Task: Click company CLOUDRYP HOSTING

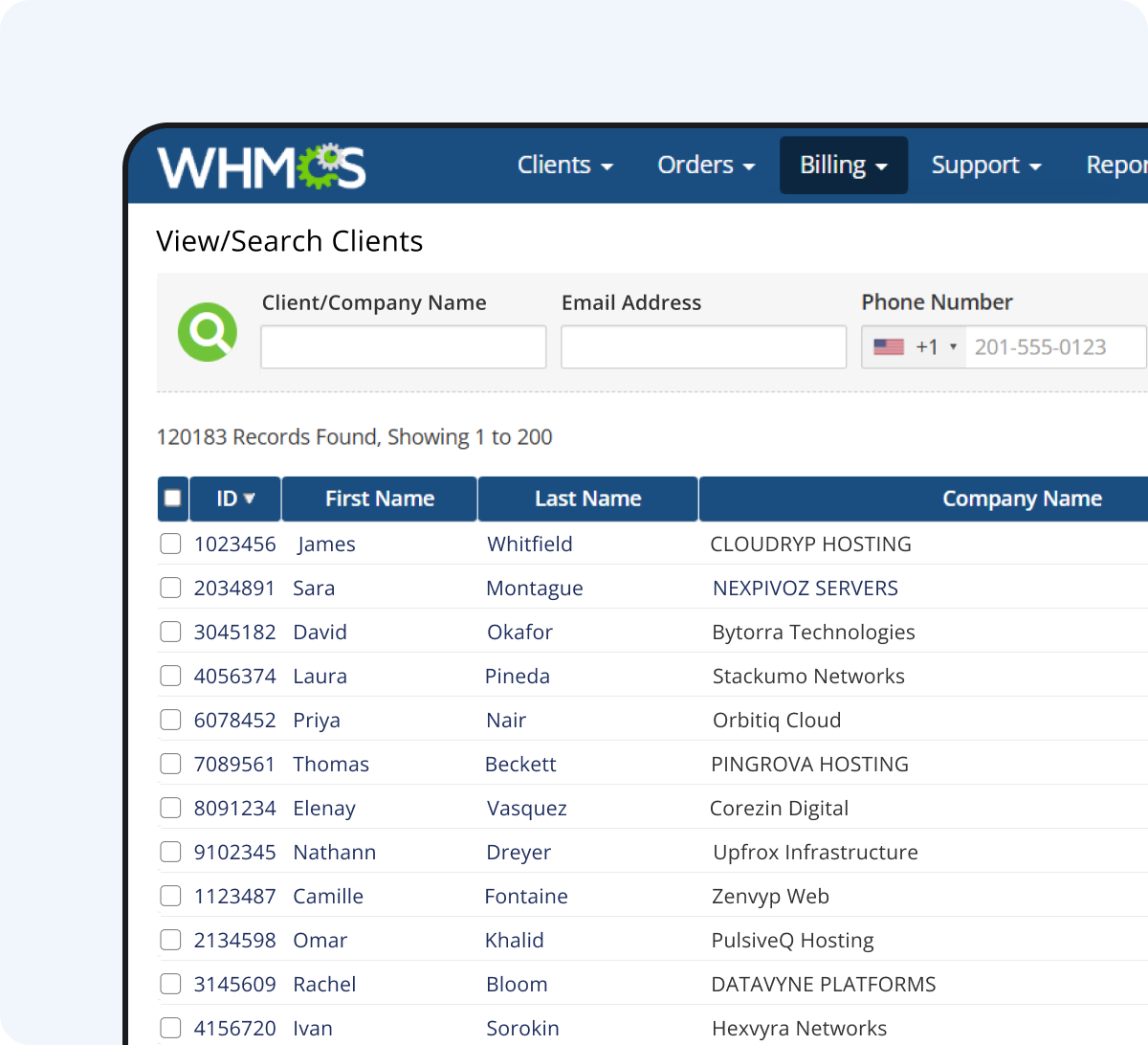Action: tap(810, 544)
